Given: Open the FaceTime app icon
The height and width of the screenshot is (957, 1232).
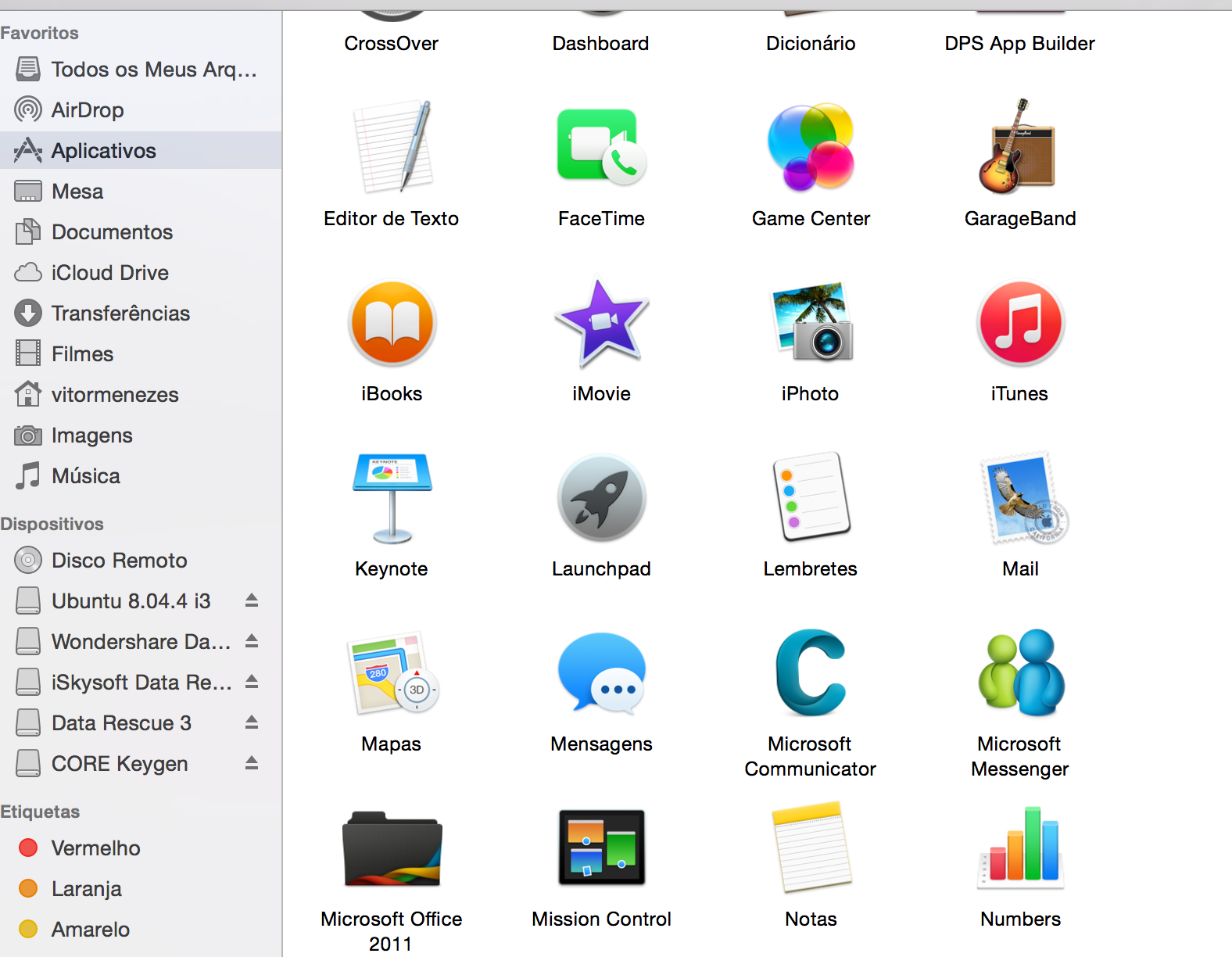Looking at the screenshot, I should click(x=600, y=147).
